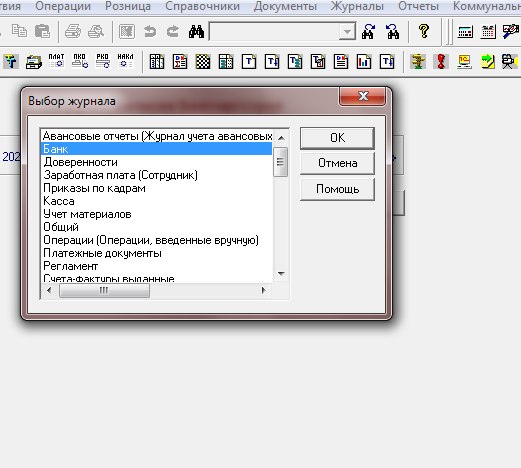Click the ДК document lines icon
This screenshot has height=468, width=521.
click(x=341, y=62)
